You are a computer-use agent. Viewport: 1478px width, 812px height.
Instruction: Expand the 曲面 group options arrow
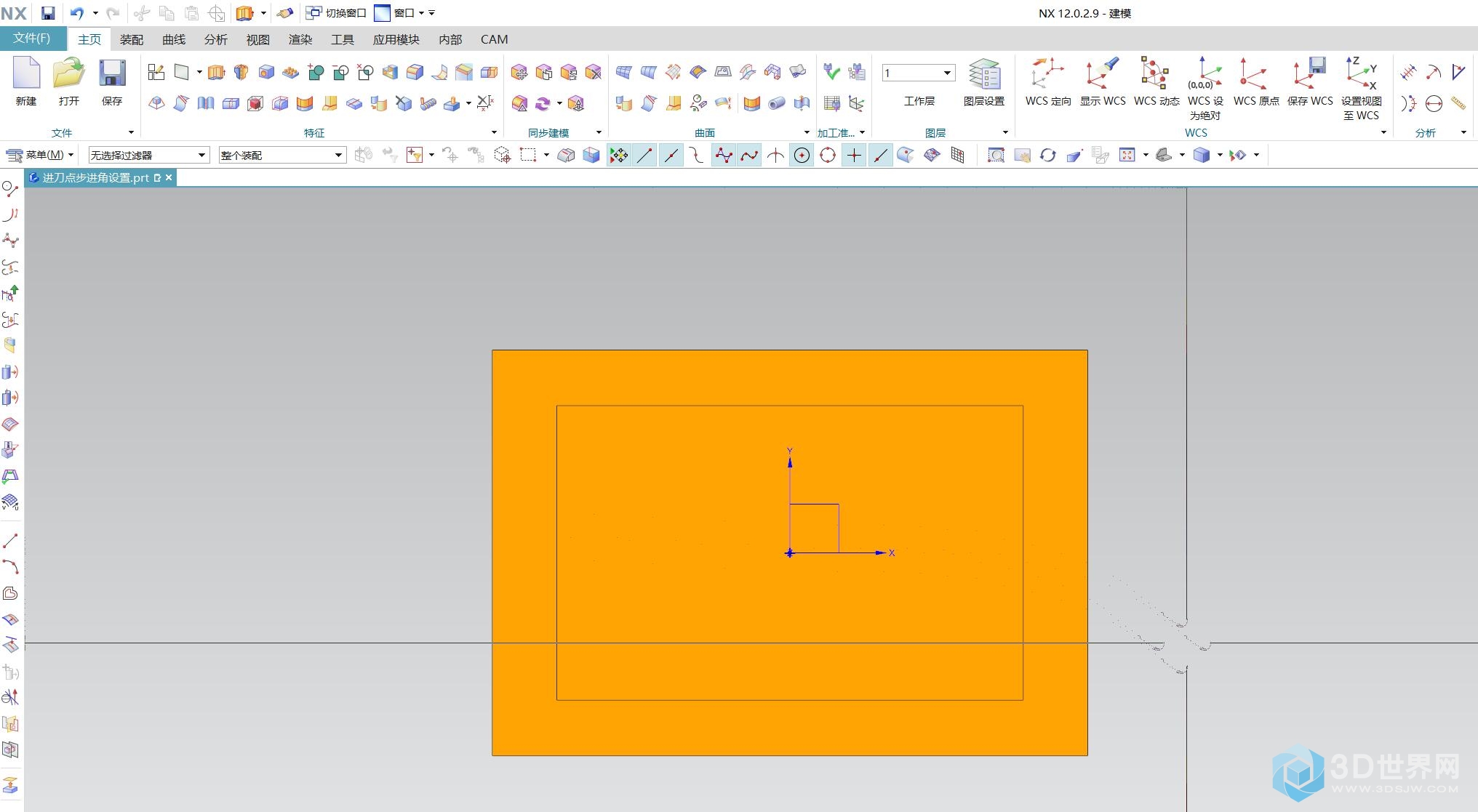click(807, 132)
